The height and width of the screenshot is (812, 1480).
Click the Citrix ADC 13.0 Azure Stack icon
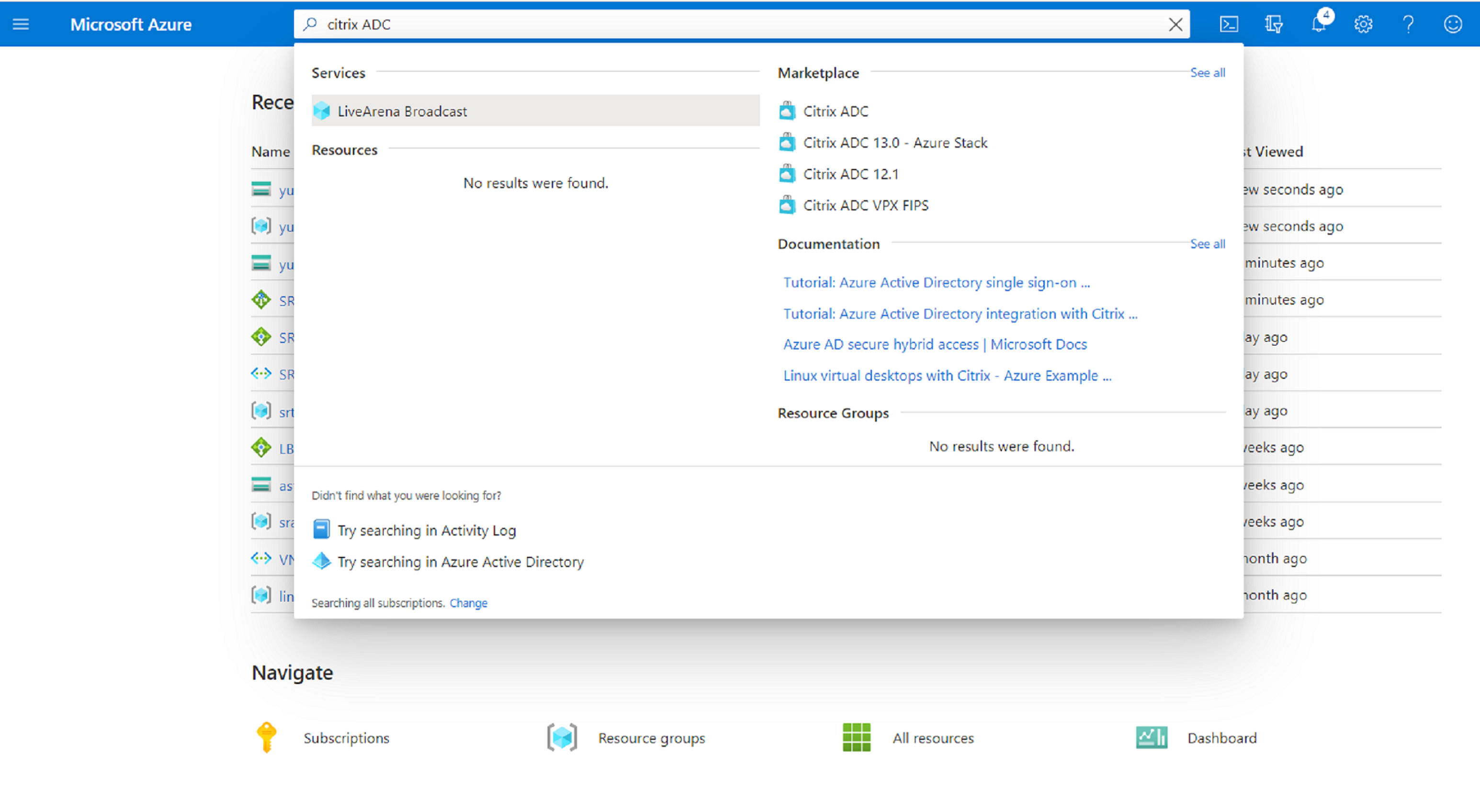[787, 142]
